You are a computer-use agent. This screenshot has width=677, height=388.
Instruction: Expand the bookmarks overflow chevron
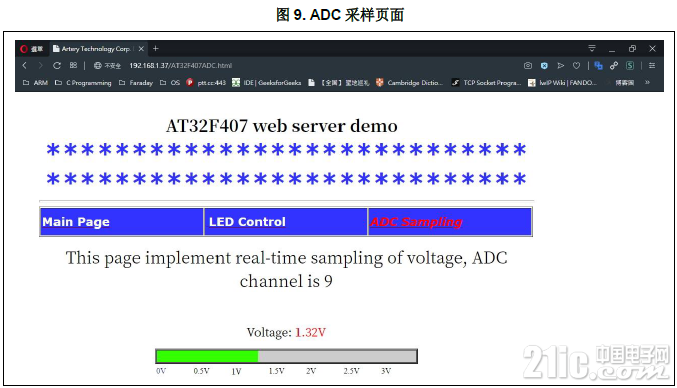pyautogui.click(x=647, y=82)
